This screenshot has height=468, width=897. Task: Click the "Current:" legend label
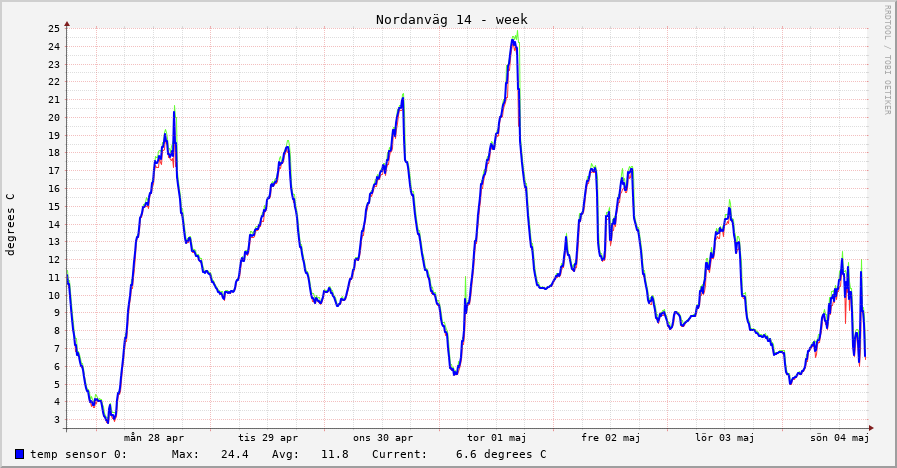(399, 454)
